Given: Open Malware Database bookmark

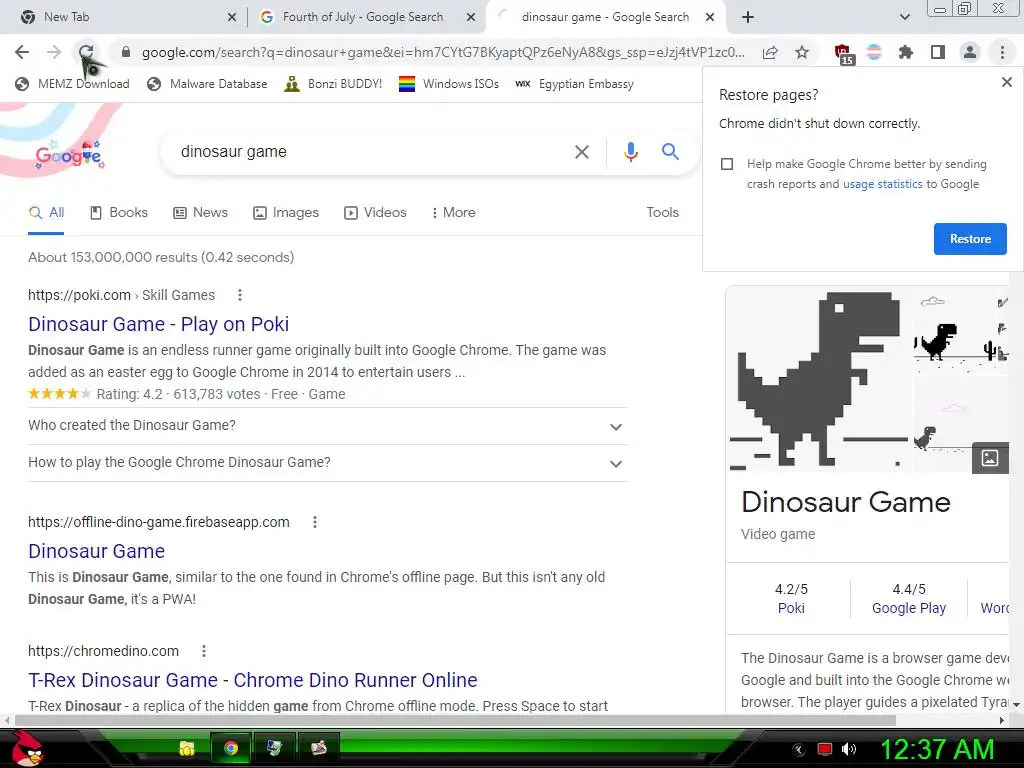Looking at the screenshot, I should 207,84.
